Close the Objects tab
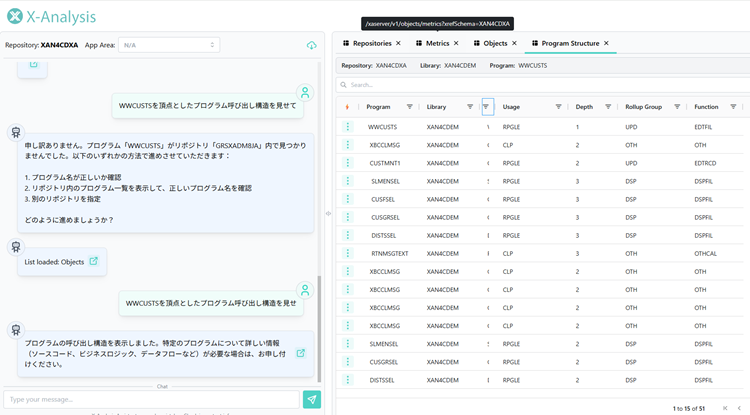The height and width of the screenshot is (415, 750). [x=514, y=43]
